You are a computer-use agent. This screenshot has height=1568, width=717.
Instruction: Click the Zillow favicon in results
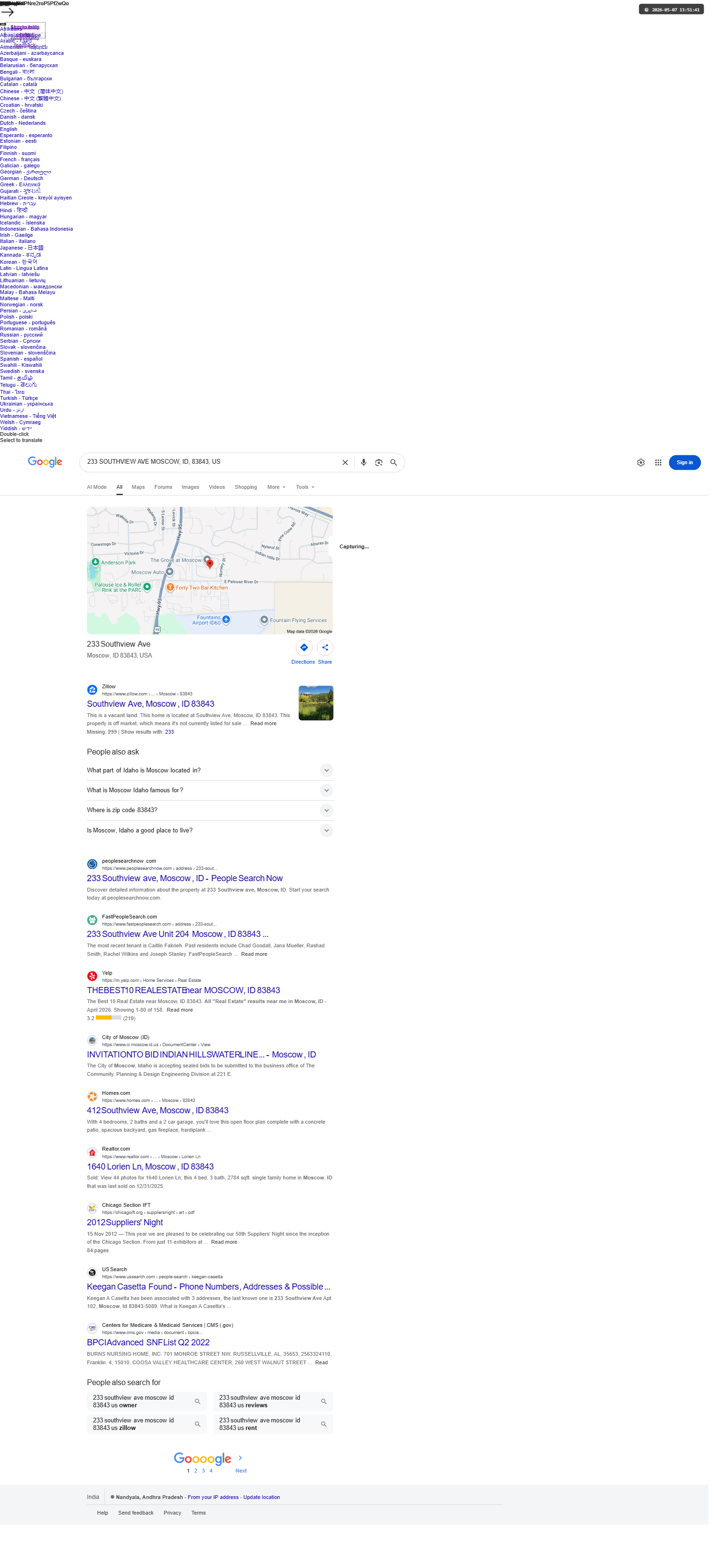pos(92,690)
